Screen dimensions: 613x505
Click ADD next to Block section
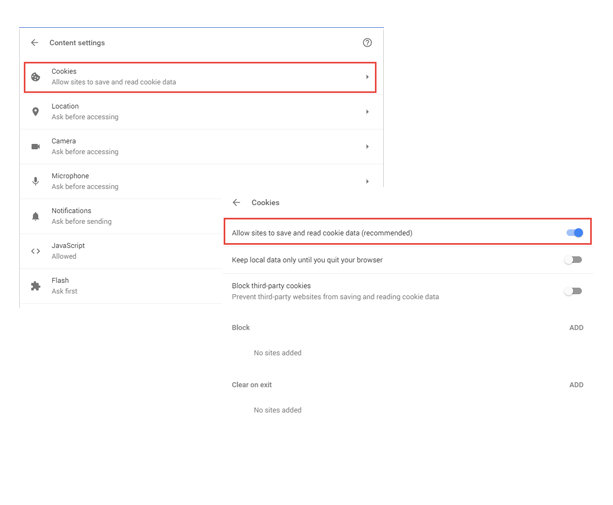pyautogui.click(x=576, y=328)
